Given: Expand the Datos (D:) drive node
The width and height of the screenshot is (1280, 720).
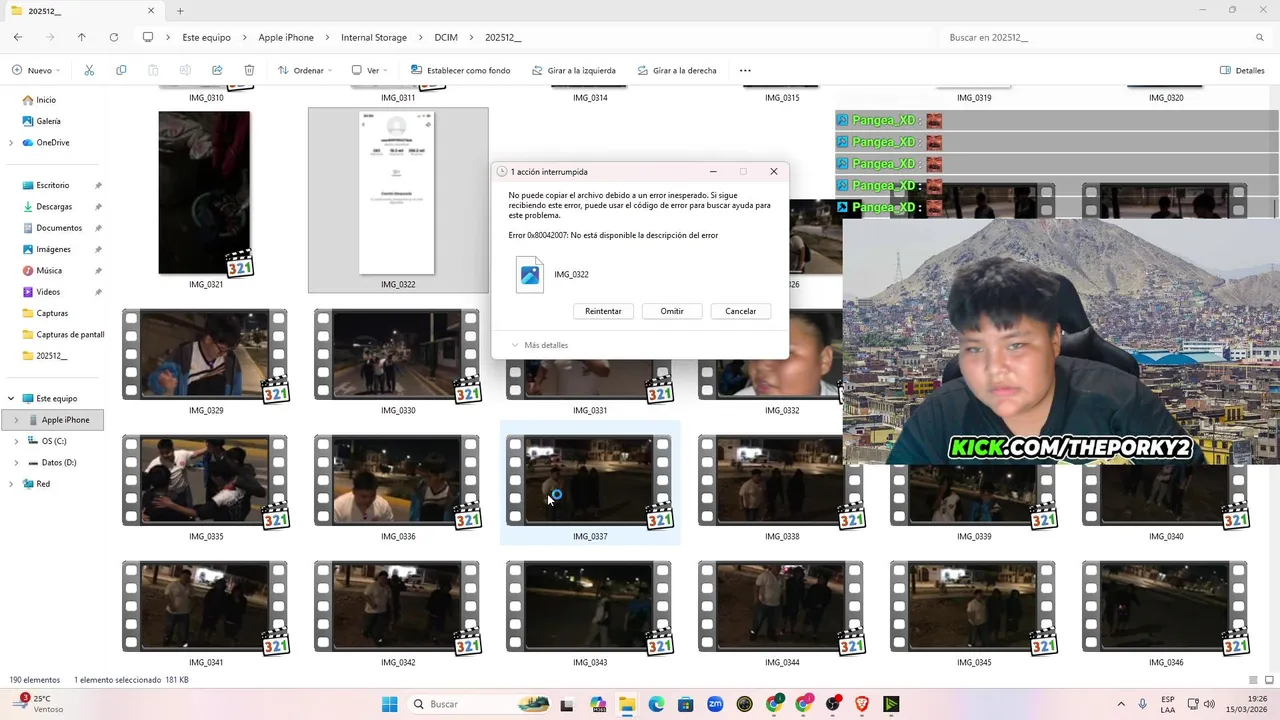Looking at the screenshot, I should (x=16, y=463).
